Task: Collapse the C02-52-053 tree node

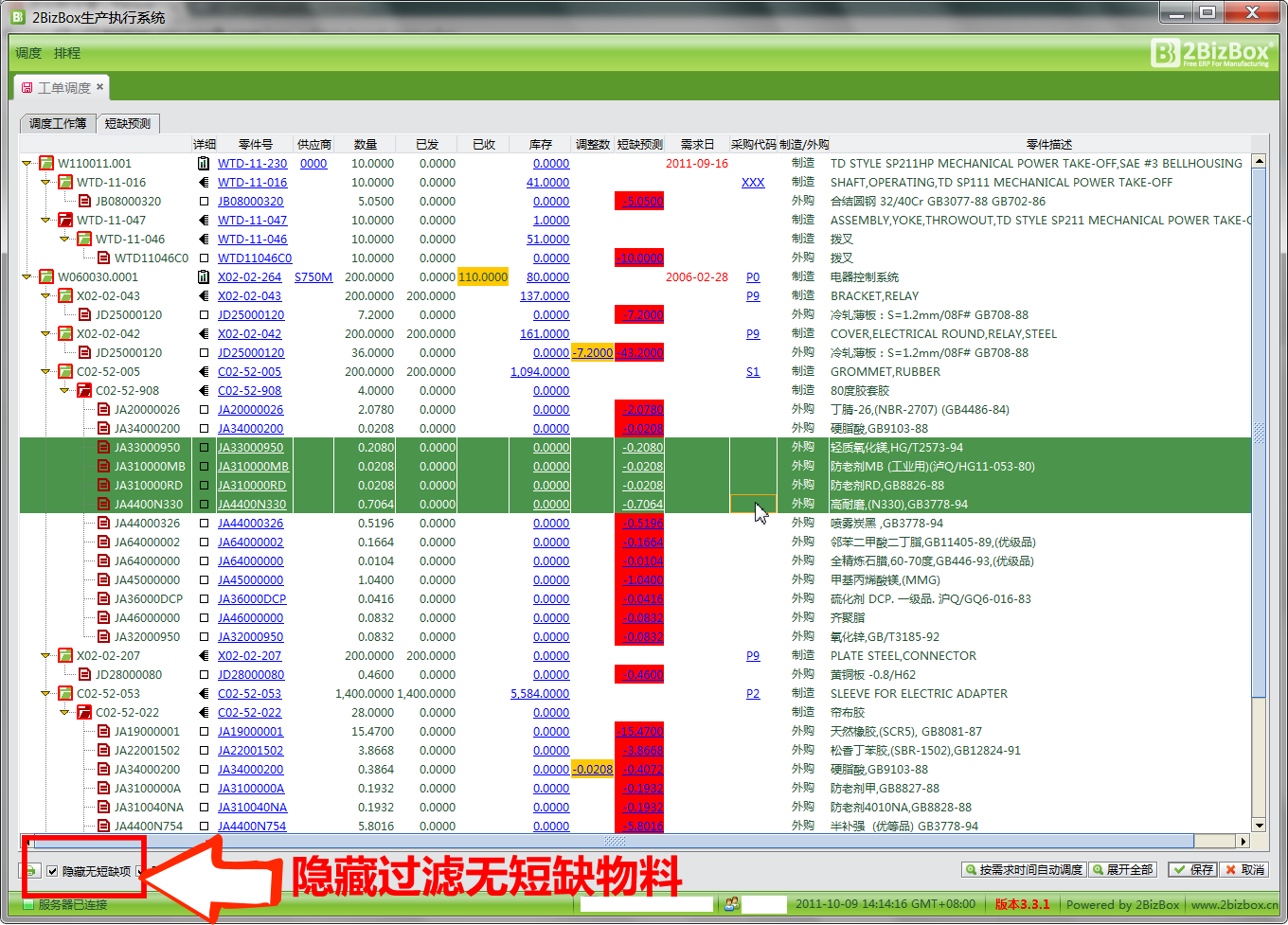Action: [x=45, y=693]
